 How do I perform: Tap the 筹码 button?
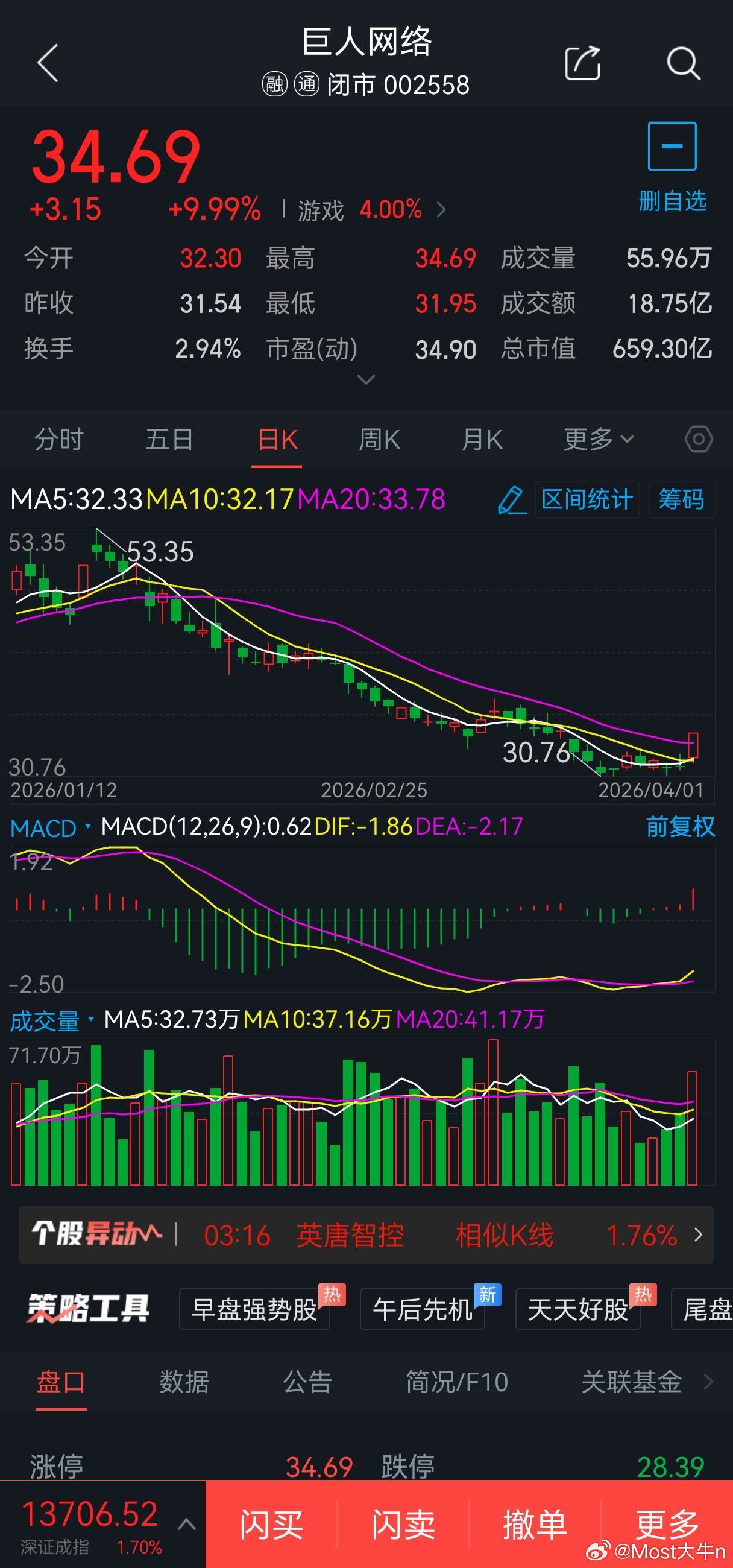click(x=681, y=500)
